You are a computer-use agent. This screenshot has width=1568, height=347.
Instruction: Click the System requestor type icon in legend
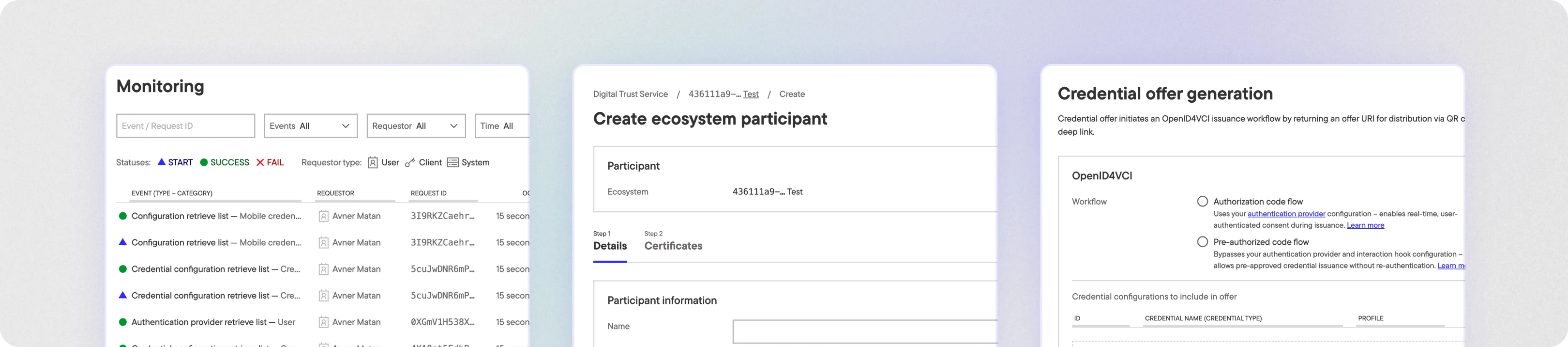tap(453, 162)
